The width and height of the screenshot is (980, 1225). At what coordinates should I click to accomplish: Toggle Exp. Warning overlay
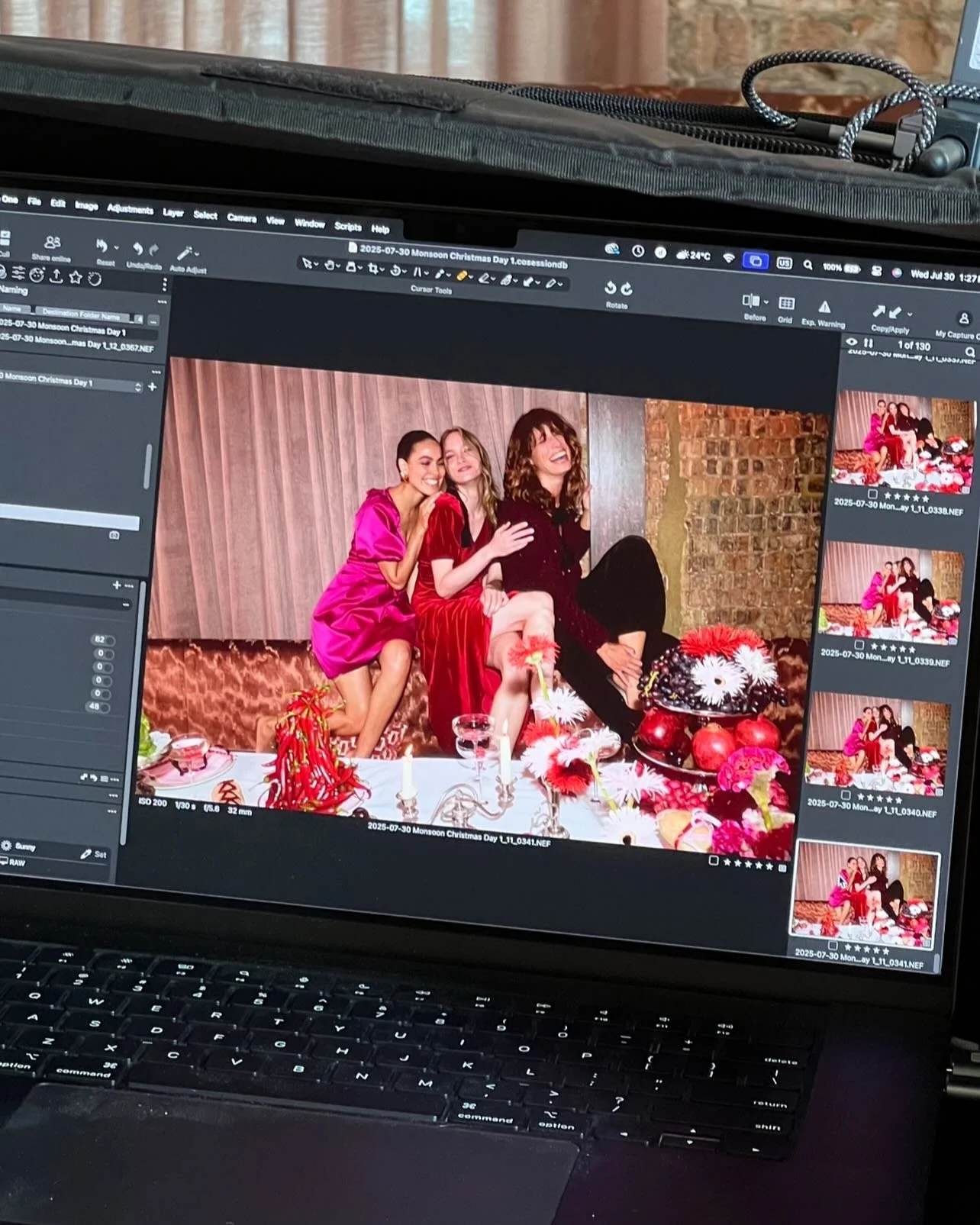click(824, 307)
